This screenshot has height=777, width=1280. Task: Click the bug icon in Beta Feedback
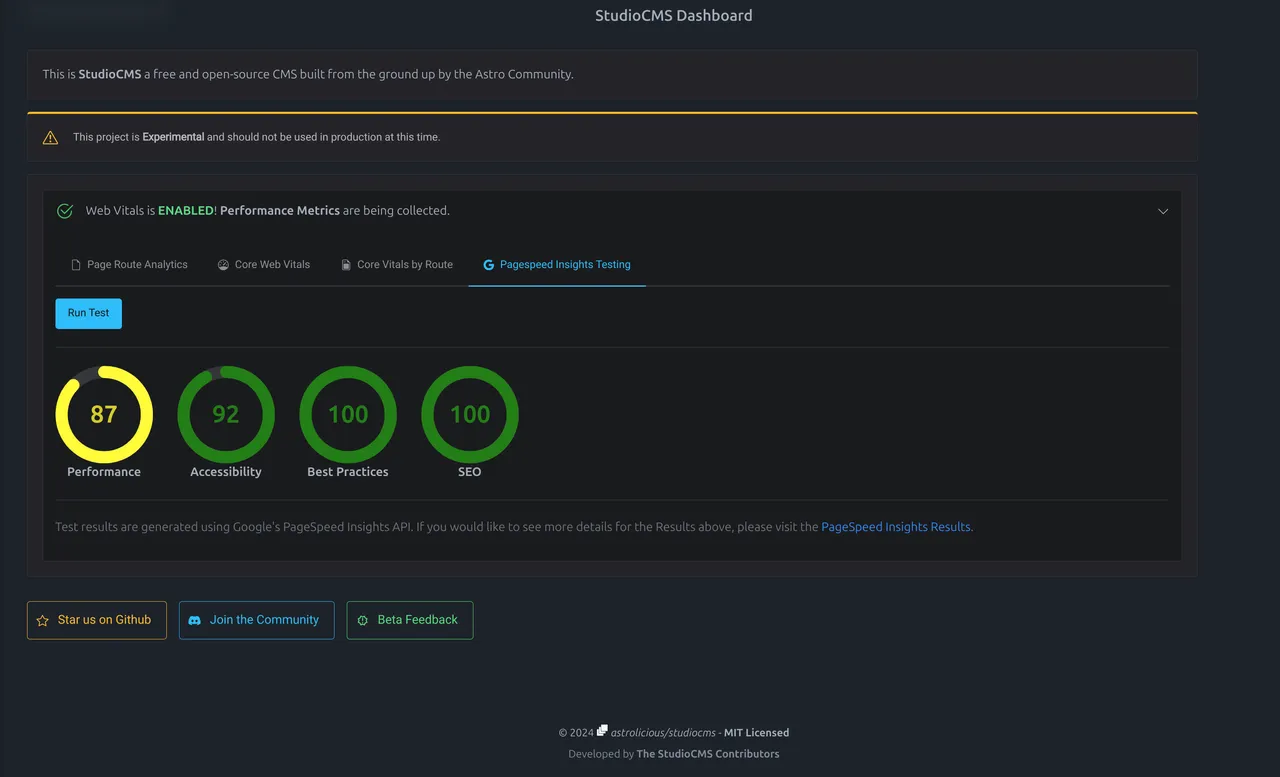[x=363, y=621]
